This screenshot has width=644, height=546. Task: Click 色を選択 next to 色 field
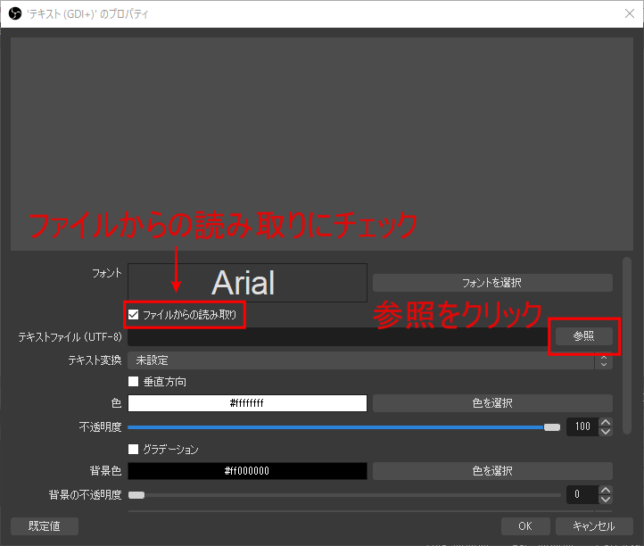[x=492, y=403]
